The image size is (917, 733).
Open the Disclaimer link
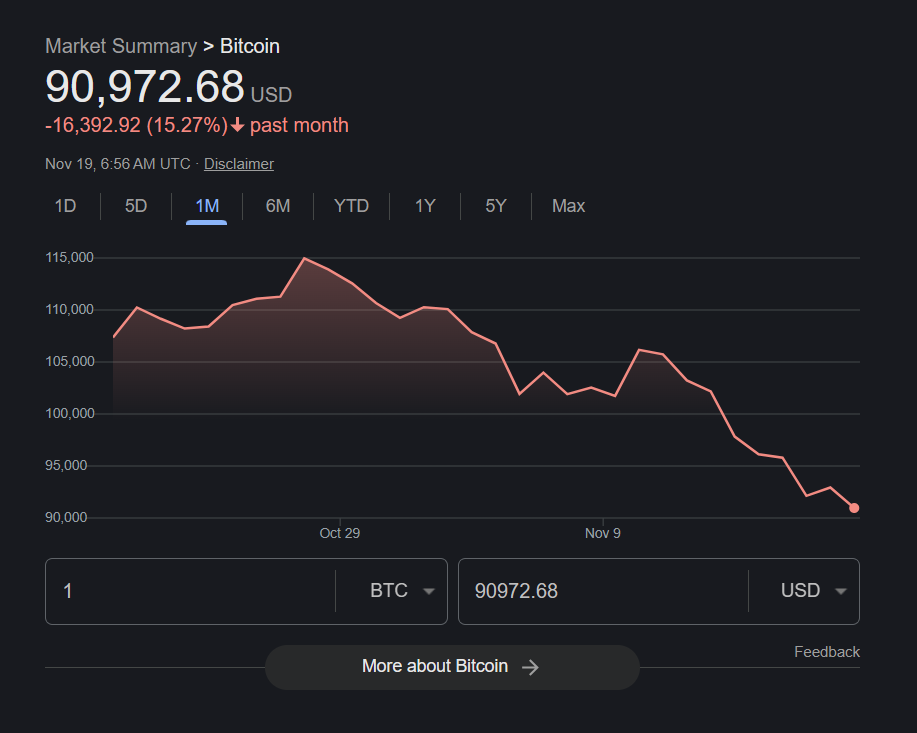click(x=238, y=164)
